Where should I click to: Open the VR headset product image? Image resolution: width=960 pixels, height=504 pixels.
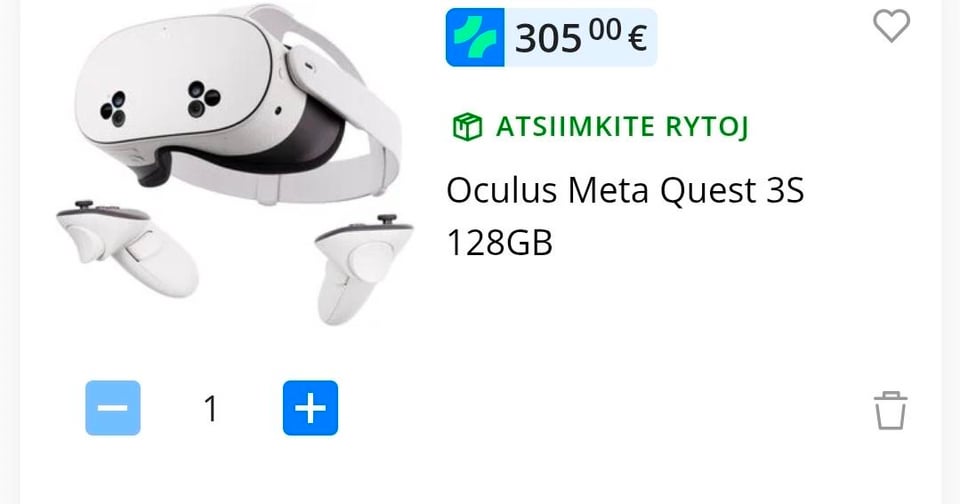click(x=234, y=164)
